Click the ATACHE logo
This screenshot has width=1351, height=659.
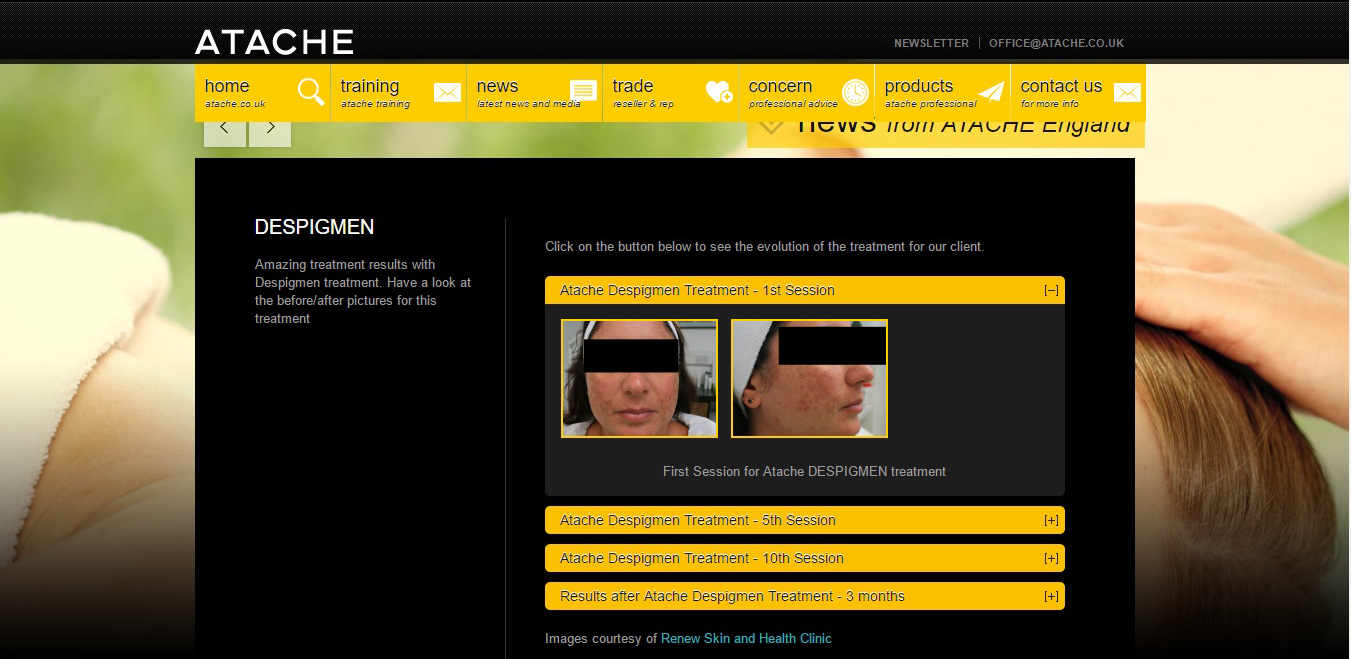tap(274, 42)
